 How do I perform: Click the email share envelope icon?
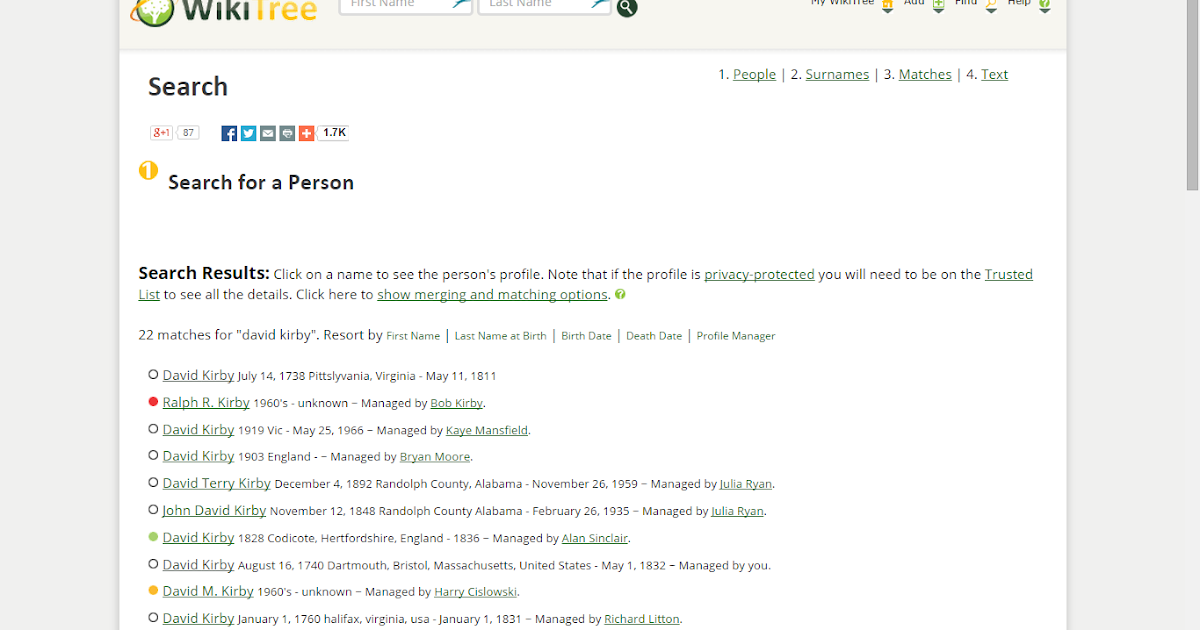268,133
